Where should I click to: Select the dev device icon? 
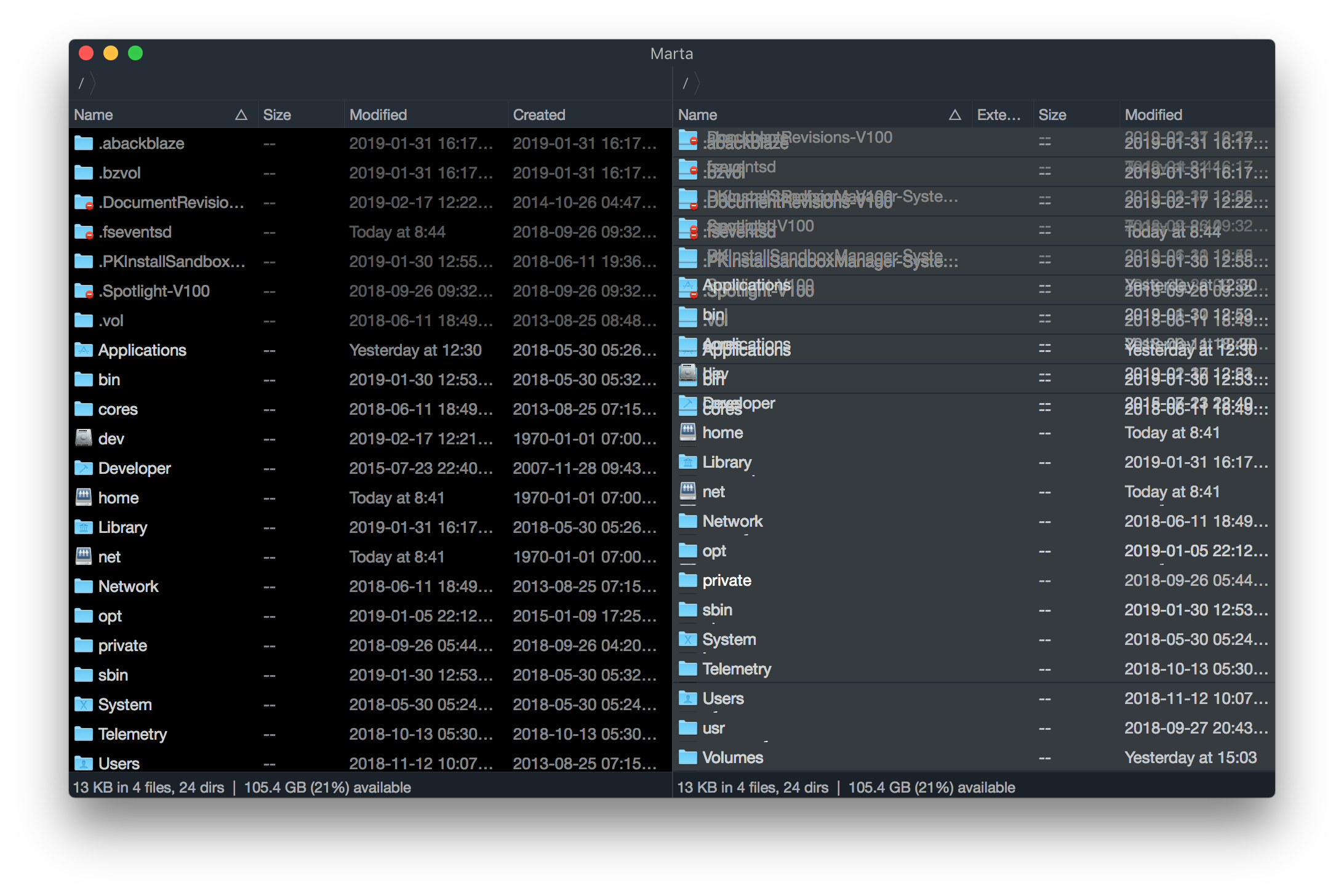[83, 438]
